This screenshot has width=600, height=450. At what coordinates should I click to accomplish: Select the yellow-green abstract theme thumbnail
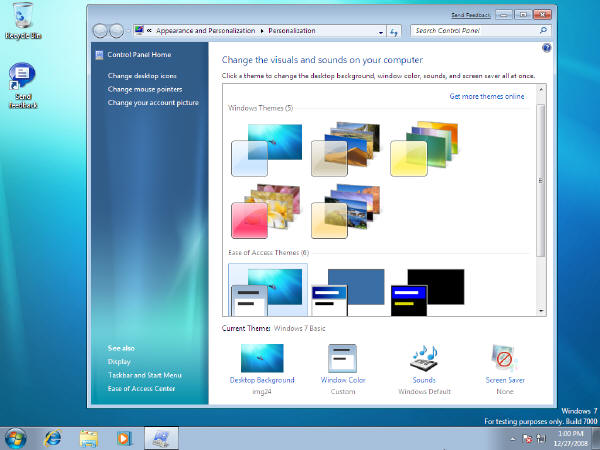[424, 150]
